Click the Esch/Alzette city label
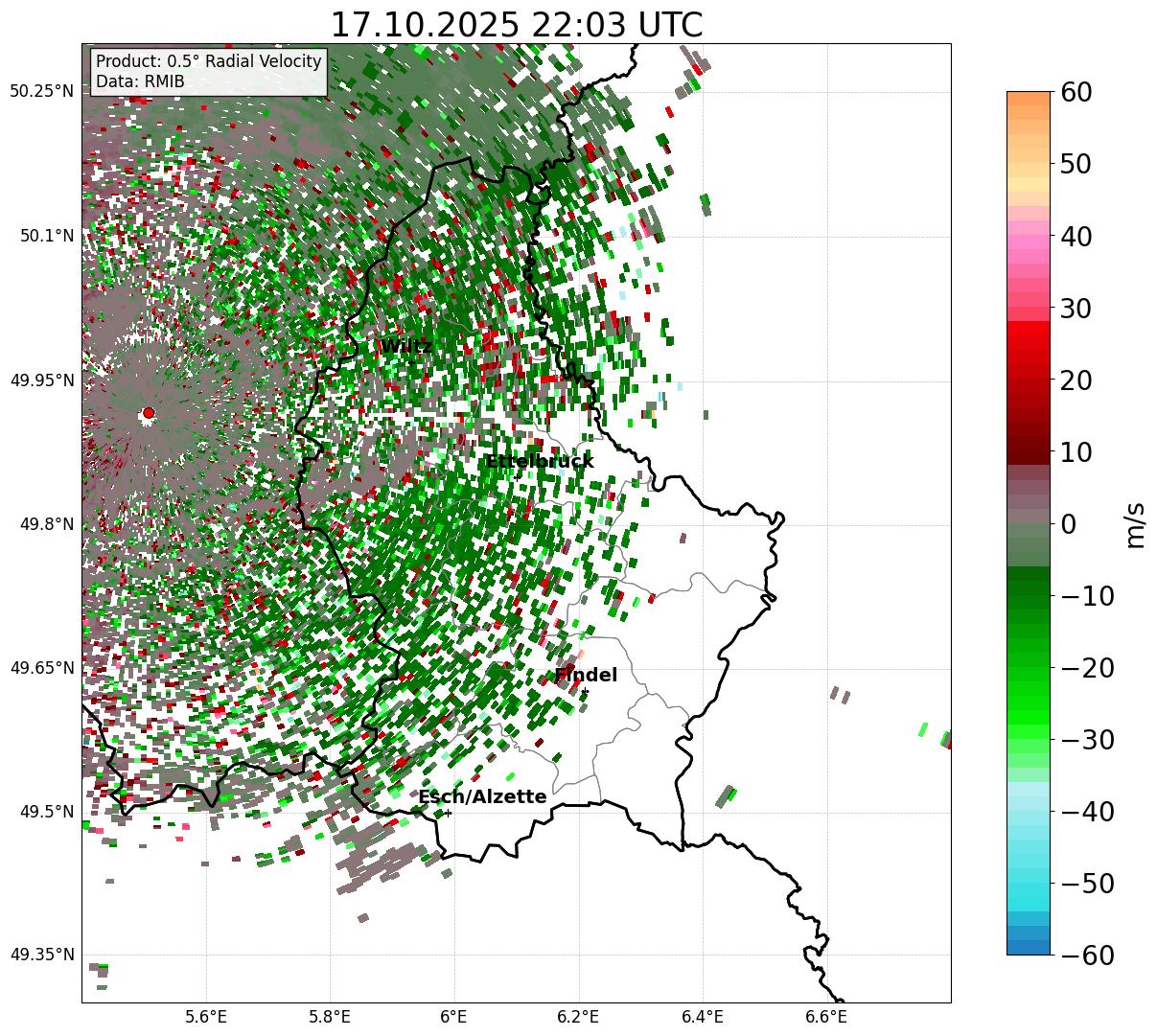The width and height of the screenshot is (1157, 1036). (x=482, y=796)
